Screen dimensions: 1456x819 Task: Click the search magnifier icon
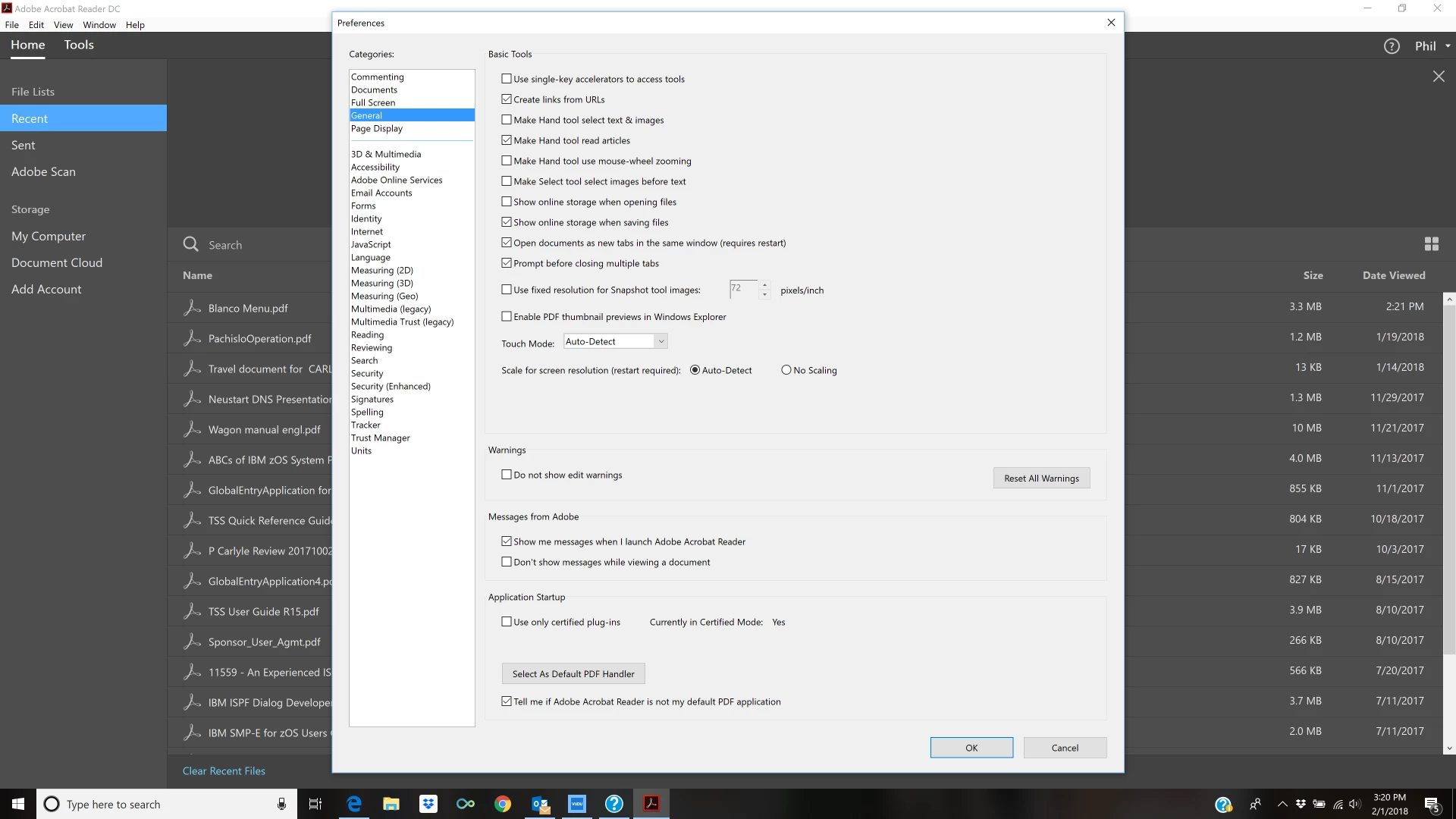pyautogui.click(x=190, y=244)
